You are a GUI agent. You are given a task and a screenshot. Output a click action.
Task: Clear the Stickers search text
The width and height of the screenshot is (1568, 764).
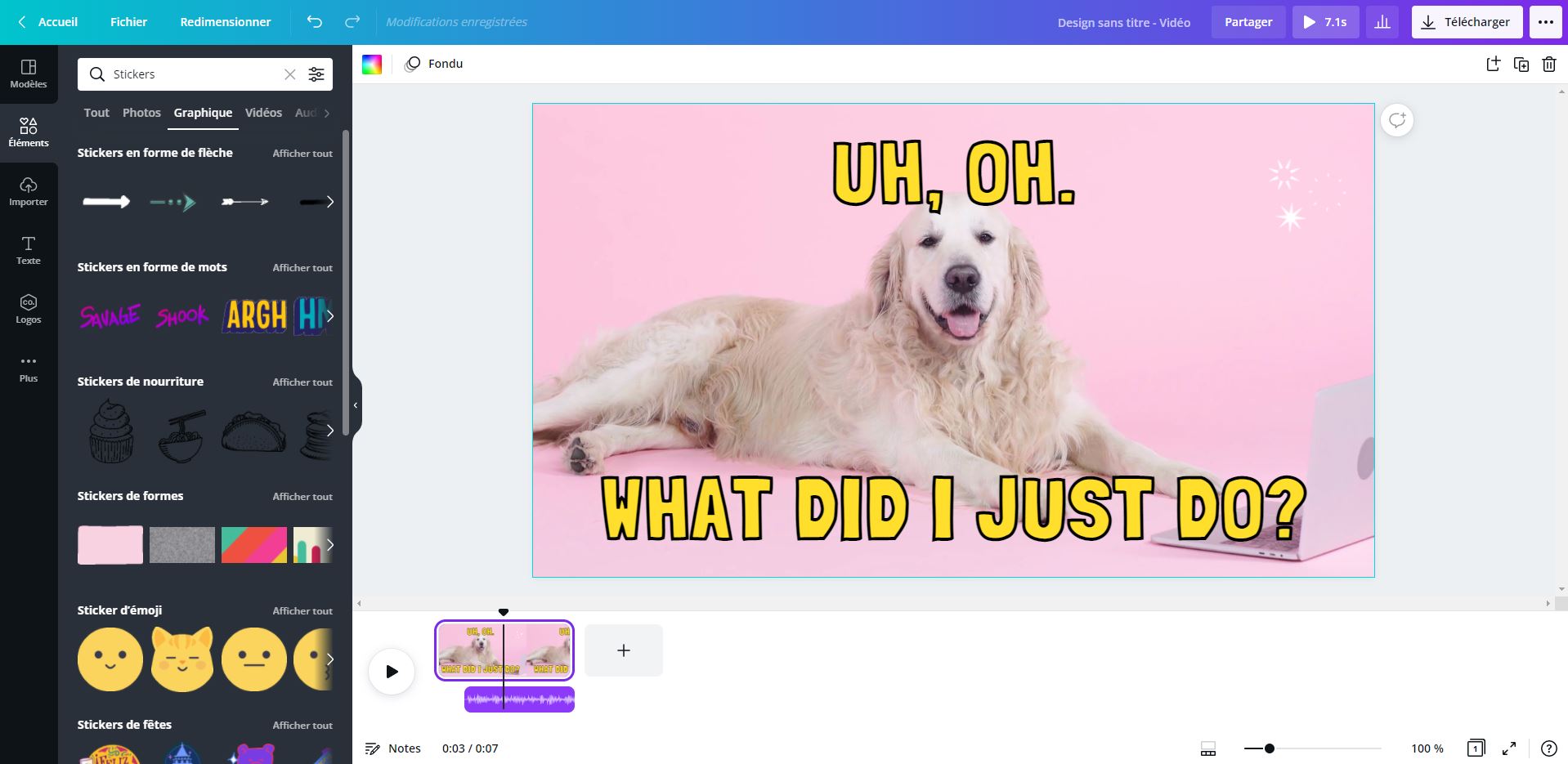290,74
